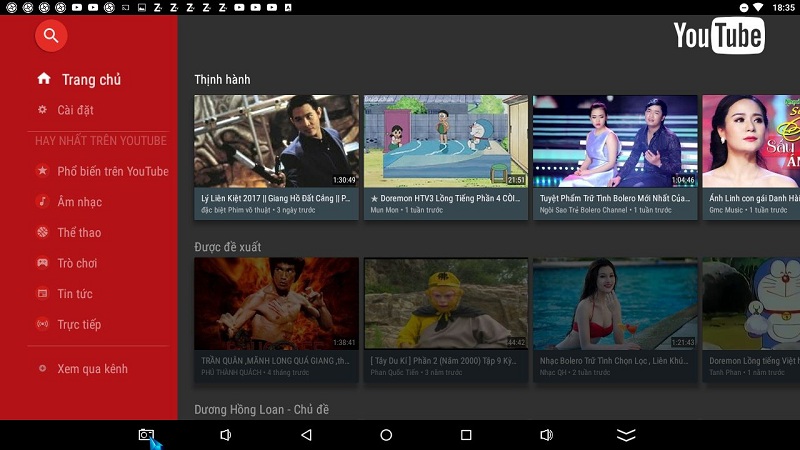Image resolution: width=800 pixels, height=450 pixels.
Task: Open the red search button
Action: [x=51, y=36]
